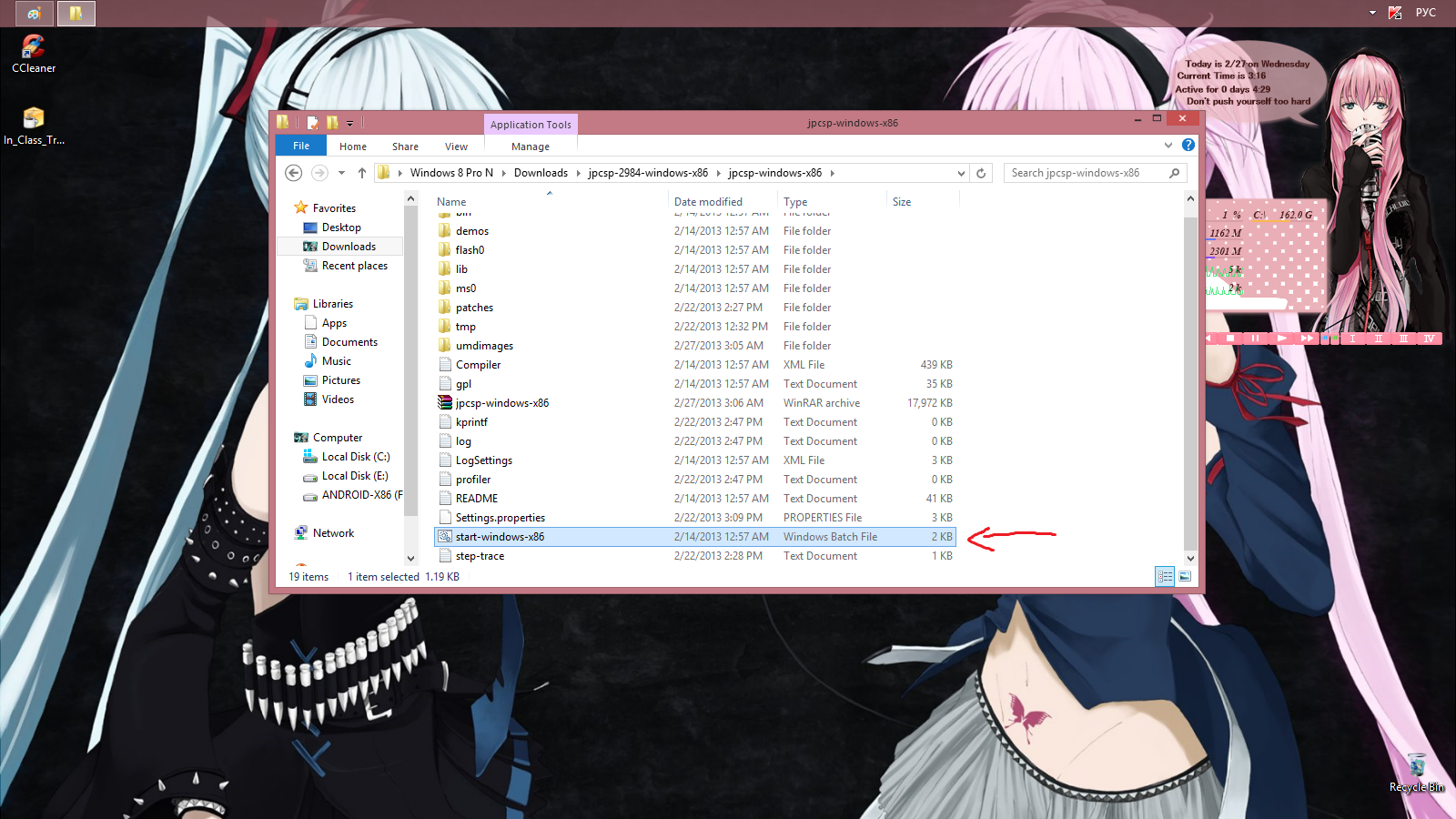
Task: Select Desktop under Favorites
Action: click(x=341, y=227)
